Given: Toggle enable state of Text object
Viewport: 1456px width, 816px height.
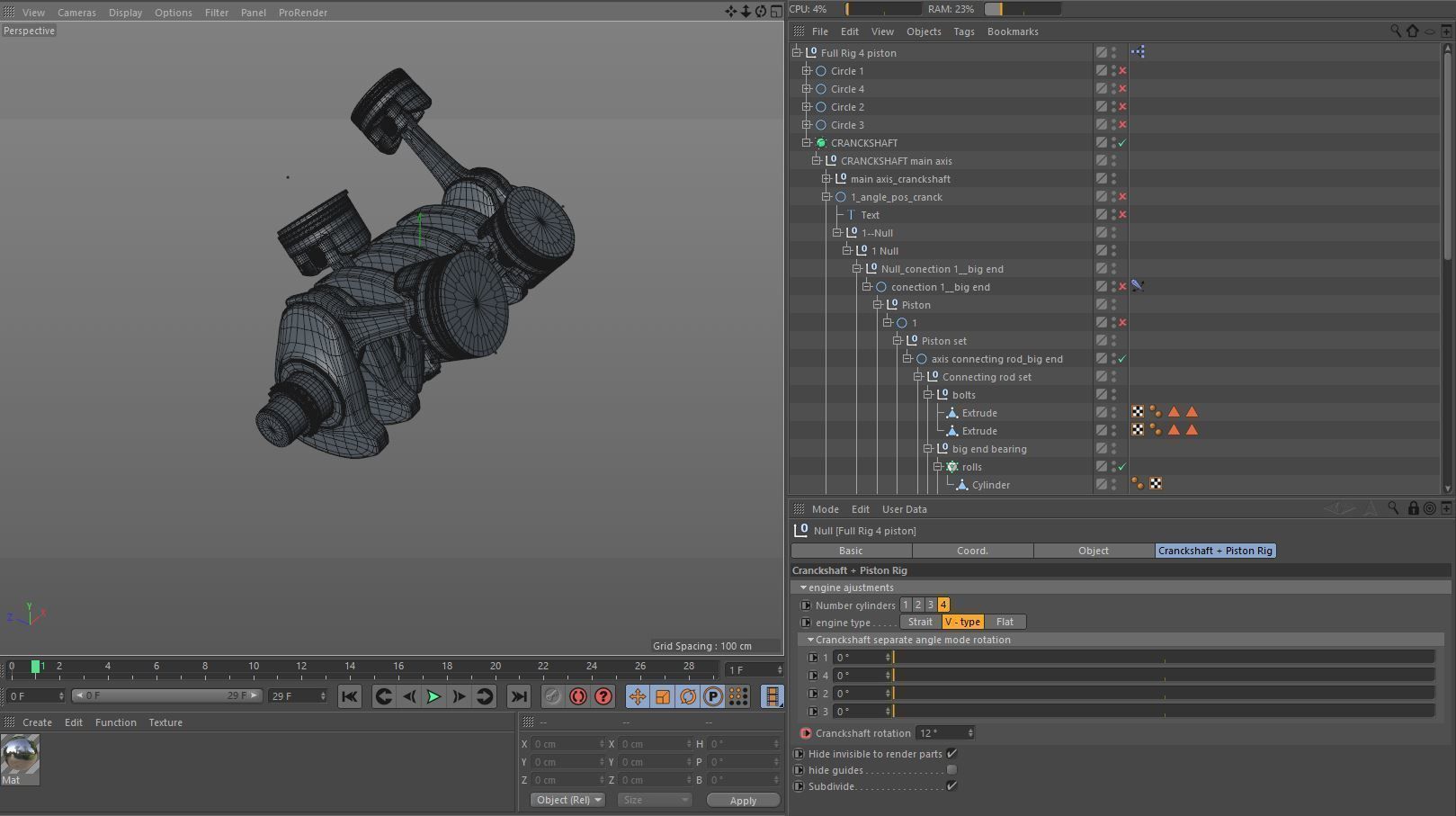Looking at the screenshot, I should pyautogui.click(x=1122, y=215).
